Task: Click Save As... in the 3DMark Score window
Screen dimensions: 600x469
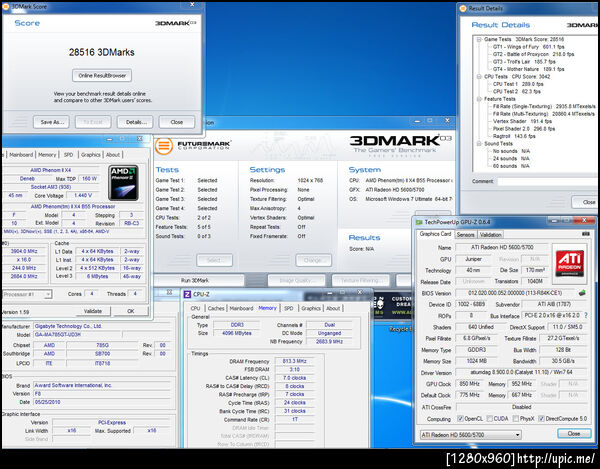Action: tap(51, 122)
